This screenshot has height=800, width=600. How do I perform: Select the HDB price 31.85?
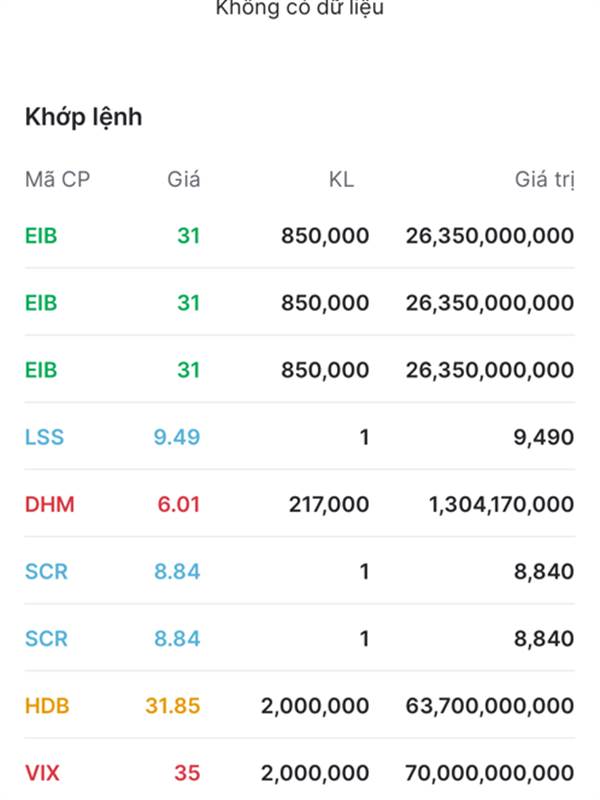(x=173, y=706)
